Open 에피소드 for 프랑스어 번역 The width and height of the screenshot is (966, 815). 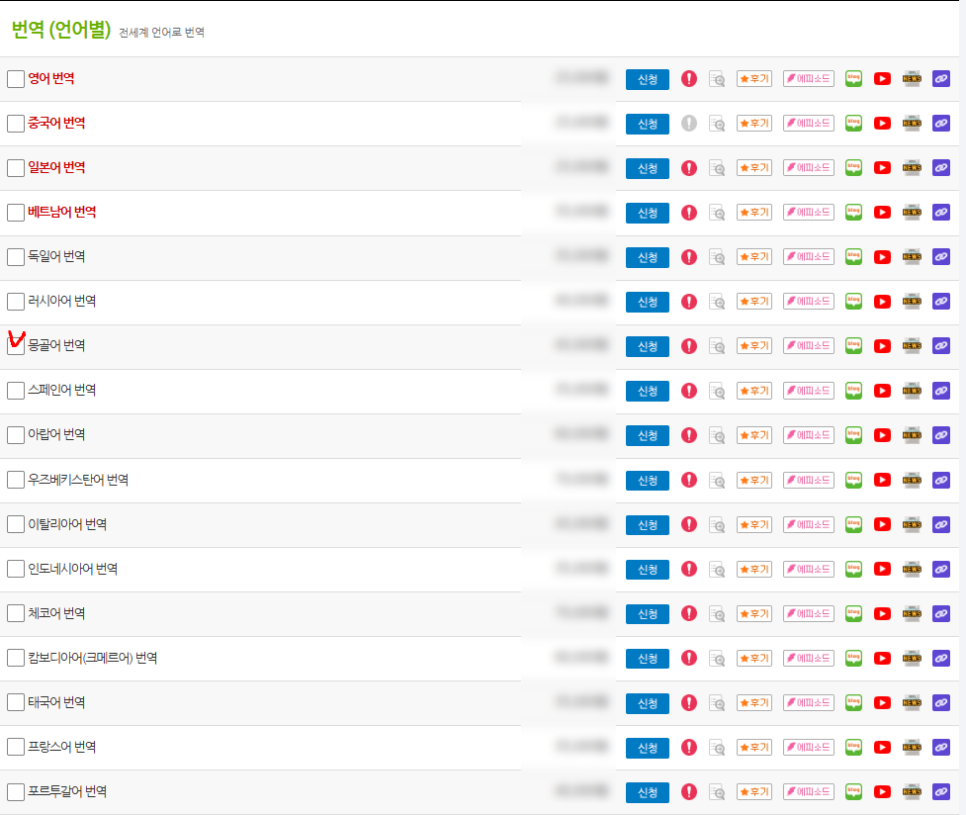click(x=808, y=747)
